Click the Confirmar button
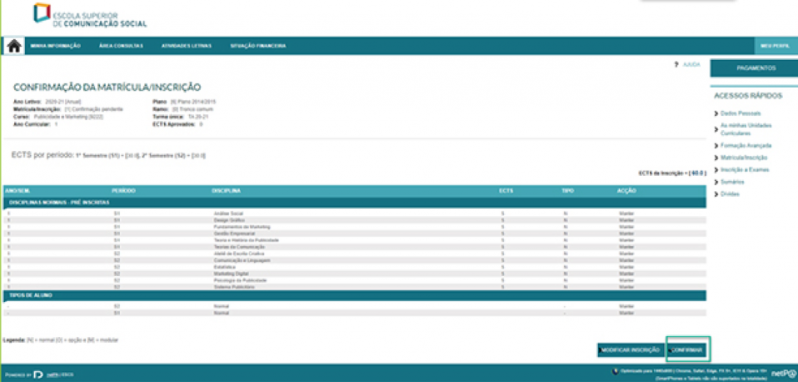This screenshot has height=382, width=798. [x=687, y=350]
